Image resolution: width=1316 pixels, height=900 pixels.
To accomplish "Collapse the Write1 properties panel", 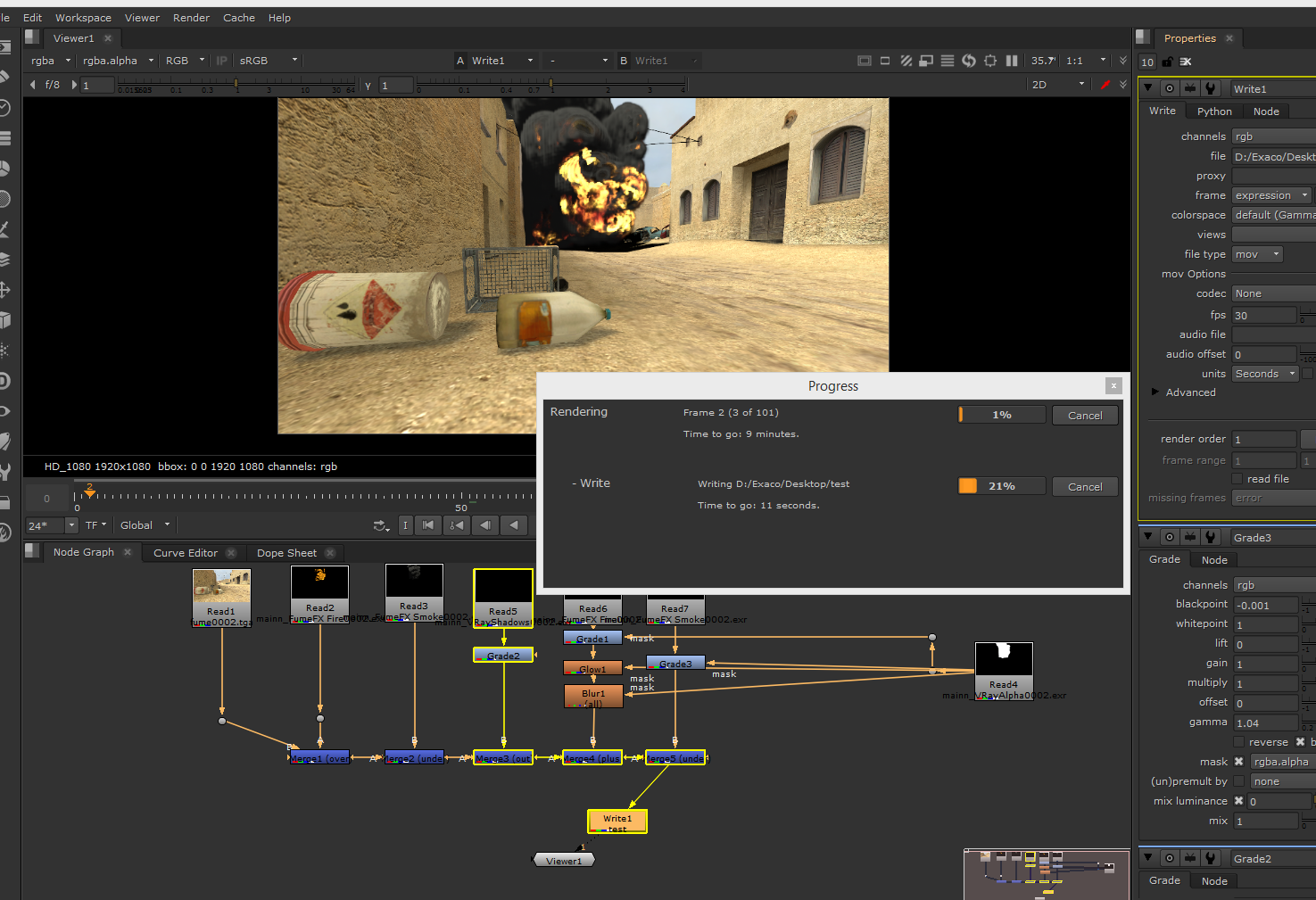I will pyautogui.click(x=1148, y=88).
